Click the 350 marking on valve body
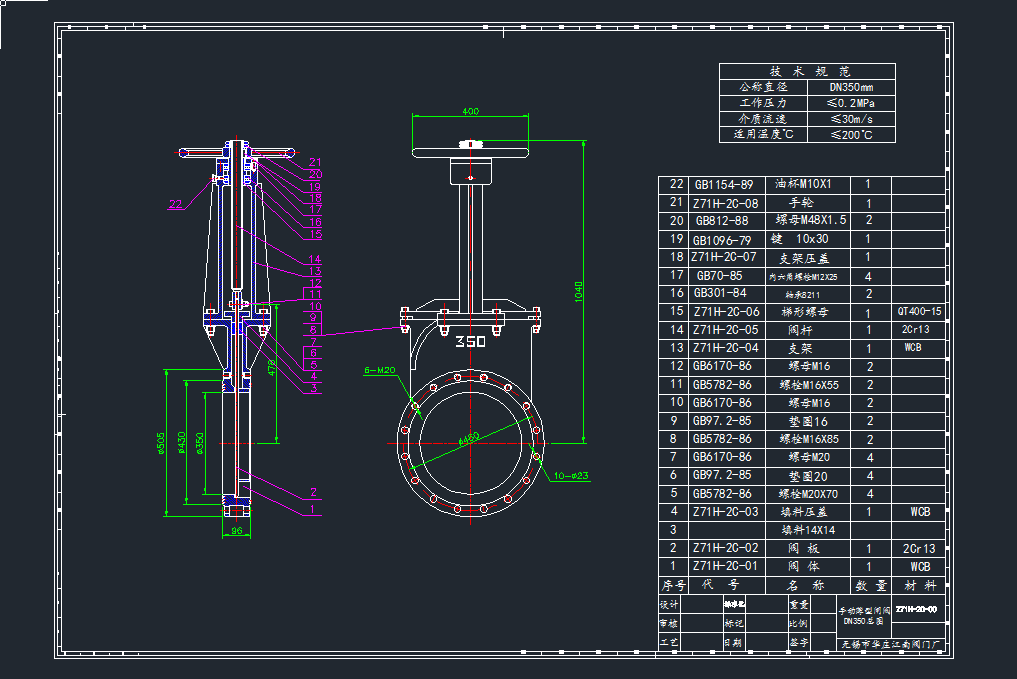This screenshot has width=1017, height=679. coord(470,341)
